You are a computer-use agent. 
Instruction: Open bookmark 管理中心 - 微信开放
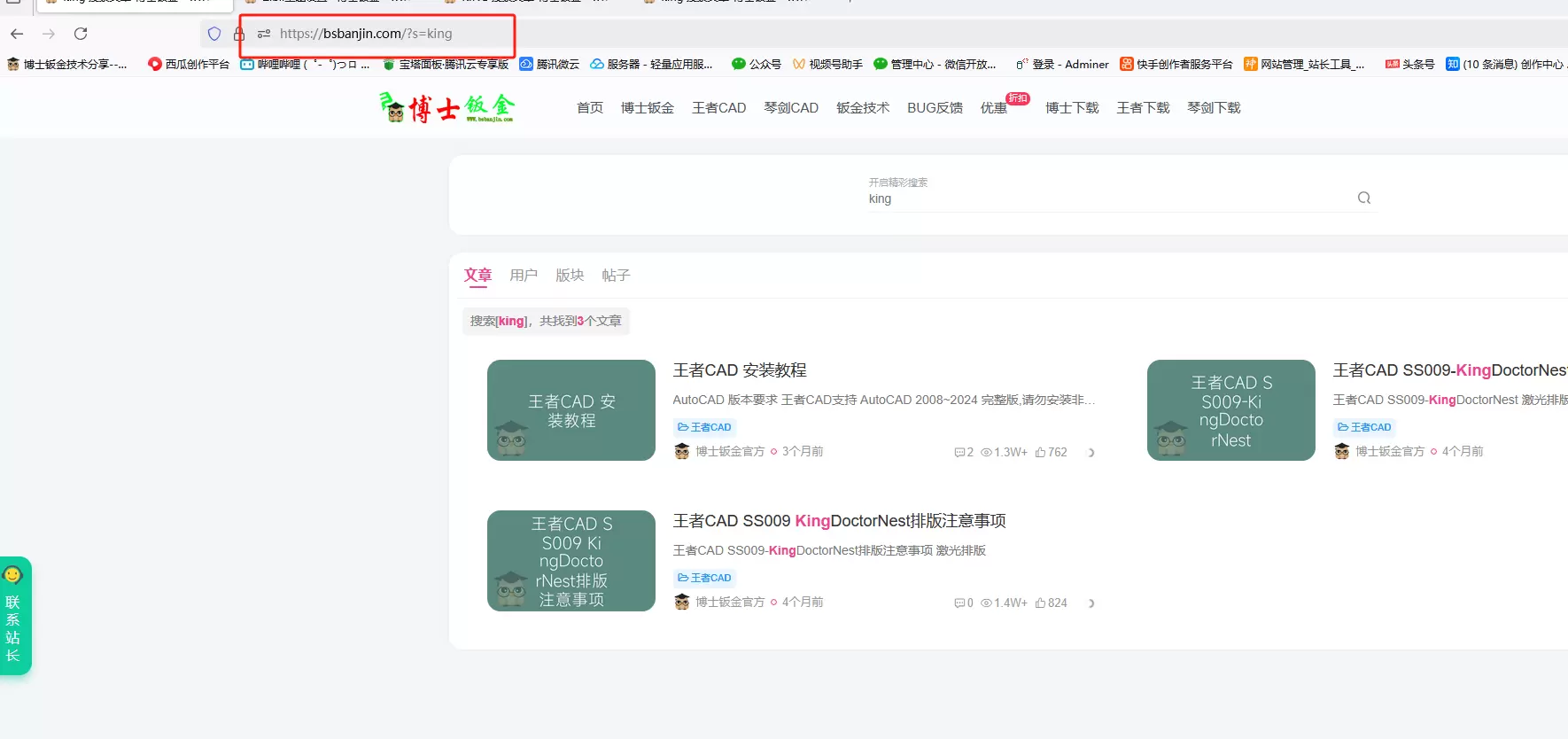click(935, 64)
